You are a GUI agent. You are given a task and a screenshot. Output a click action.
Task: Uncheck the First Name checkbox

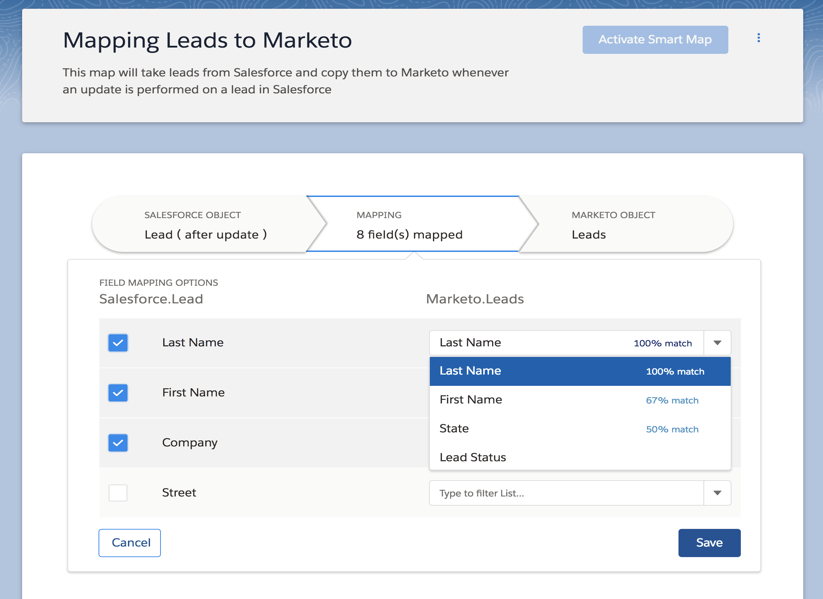pyautogui.click(x=118, y=393)
